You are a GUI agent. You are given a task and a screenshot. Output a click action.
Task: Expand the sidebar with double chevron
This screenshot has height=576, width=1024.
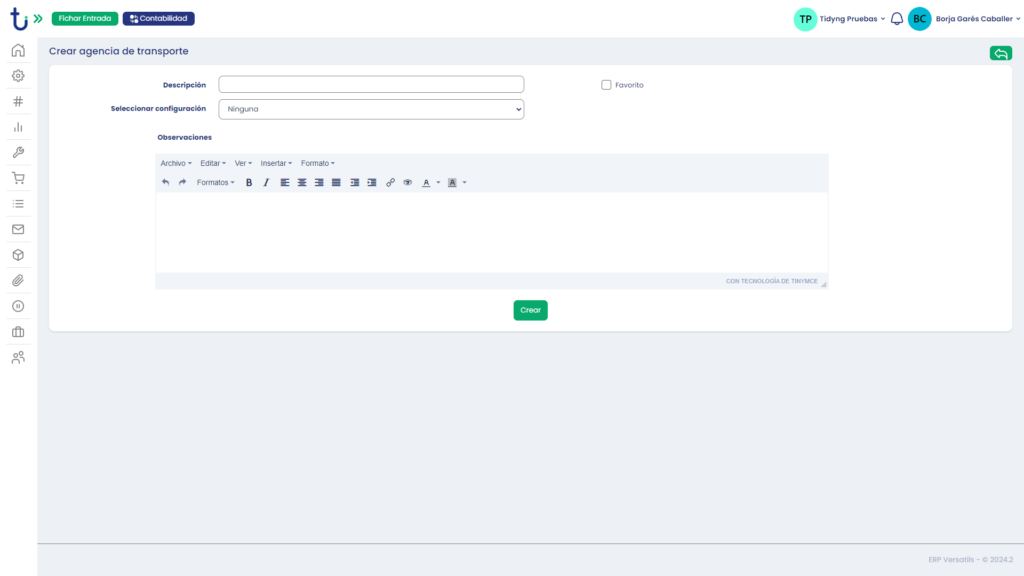[x=38, y=19]
